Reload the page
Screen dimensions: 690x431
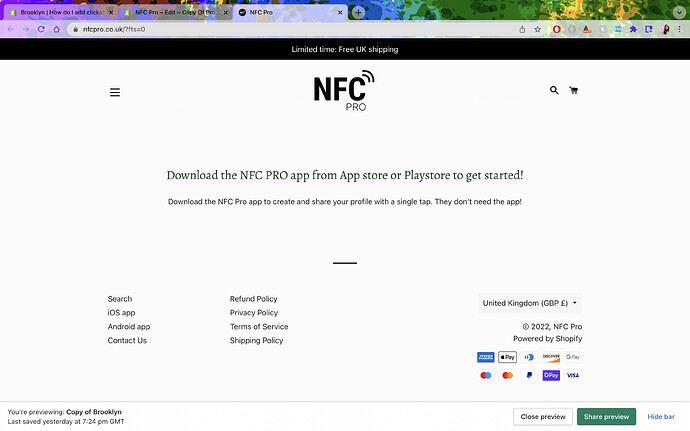41,29
